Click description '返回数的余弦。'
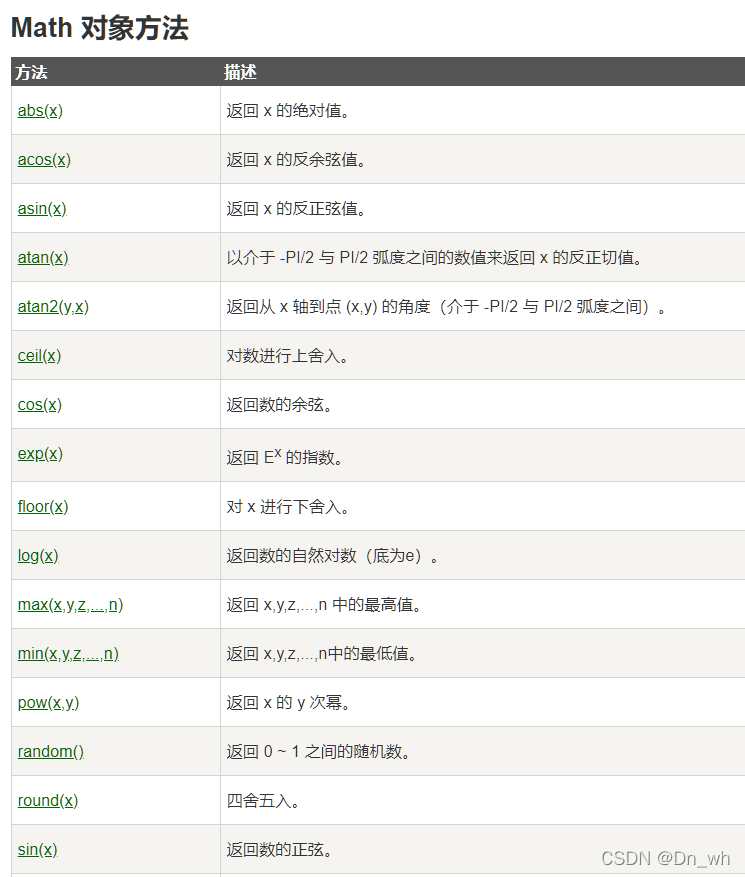This screenshot has height=877, width=745. pos(280,405)
